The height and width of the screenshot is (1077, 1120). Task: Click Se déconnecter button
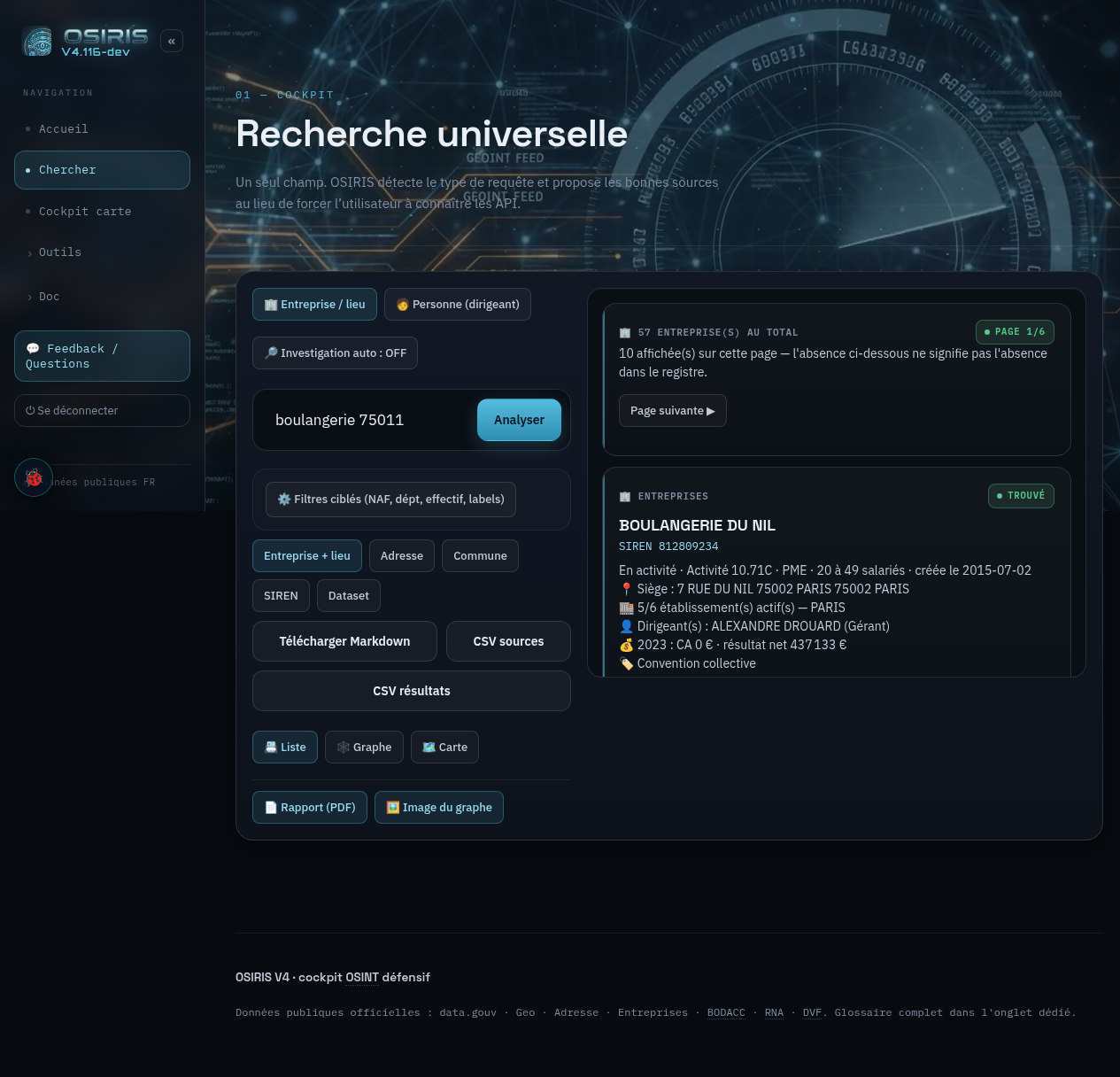pos(102,410)
